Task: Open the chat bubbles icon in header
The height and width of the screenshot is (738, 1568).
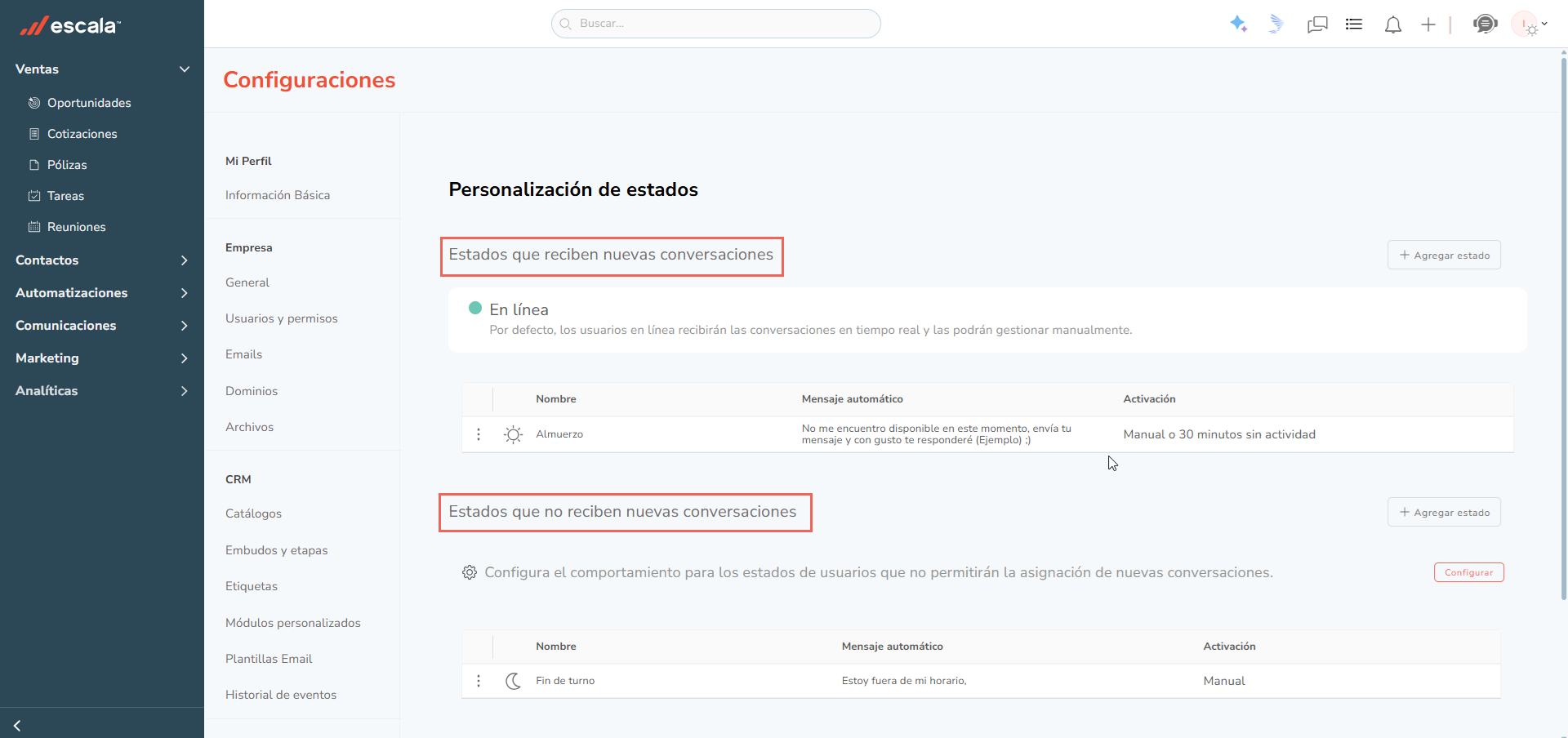Action: point(1317,25)
